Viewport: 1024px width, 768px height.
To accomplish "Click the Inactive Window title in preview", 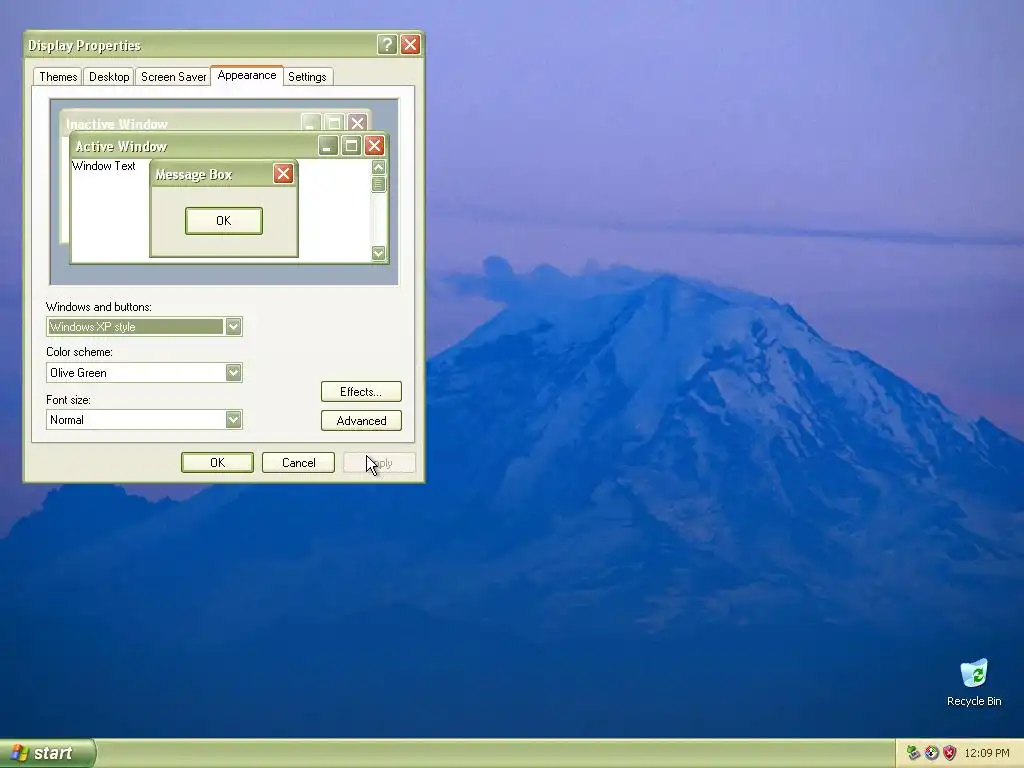I will pyautogui.click(x=116, y=123).
